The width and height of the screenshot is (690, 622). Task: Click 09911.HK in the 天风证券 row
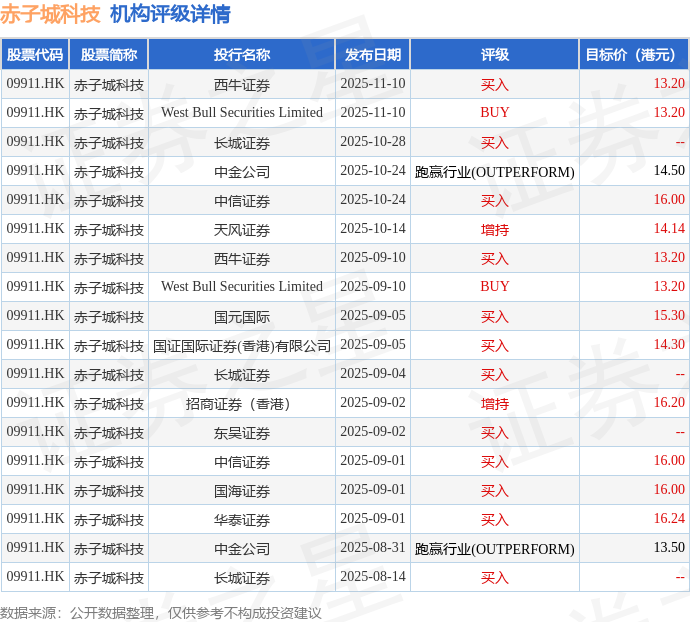pyautogui.click(x=35, y=229)
